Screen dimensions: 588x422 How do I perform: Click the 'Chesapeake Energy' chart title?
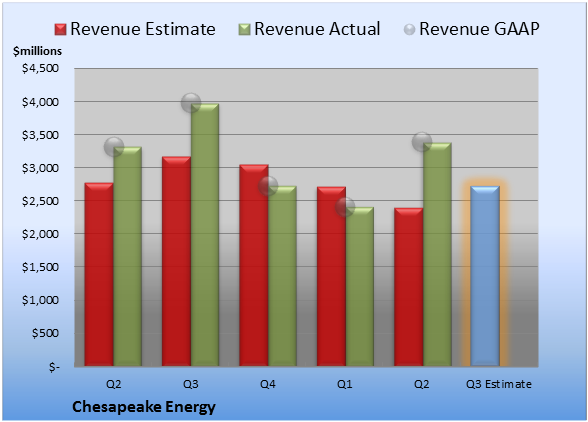[x=144, y=407]
